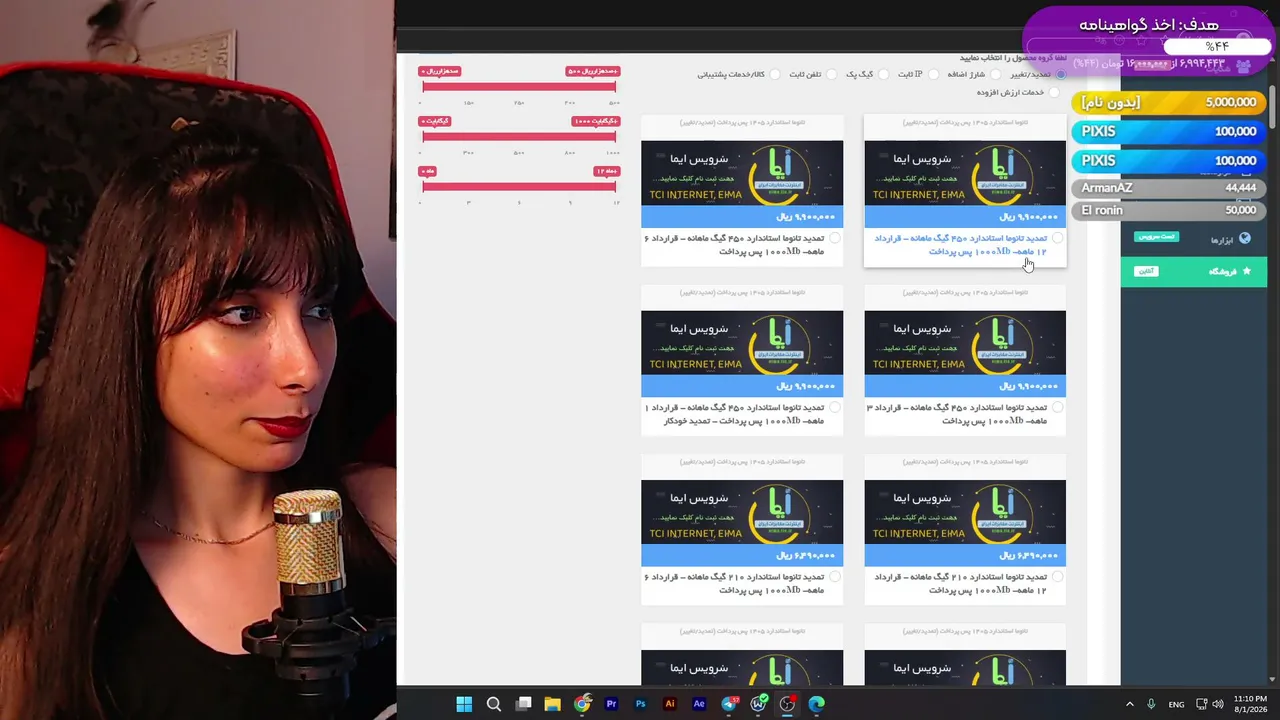Open the ابزارها sidebar menu item
Image resolution: width=1280 pixels, height=720 pixels.
coord(1194,239)
